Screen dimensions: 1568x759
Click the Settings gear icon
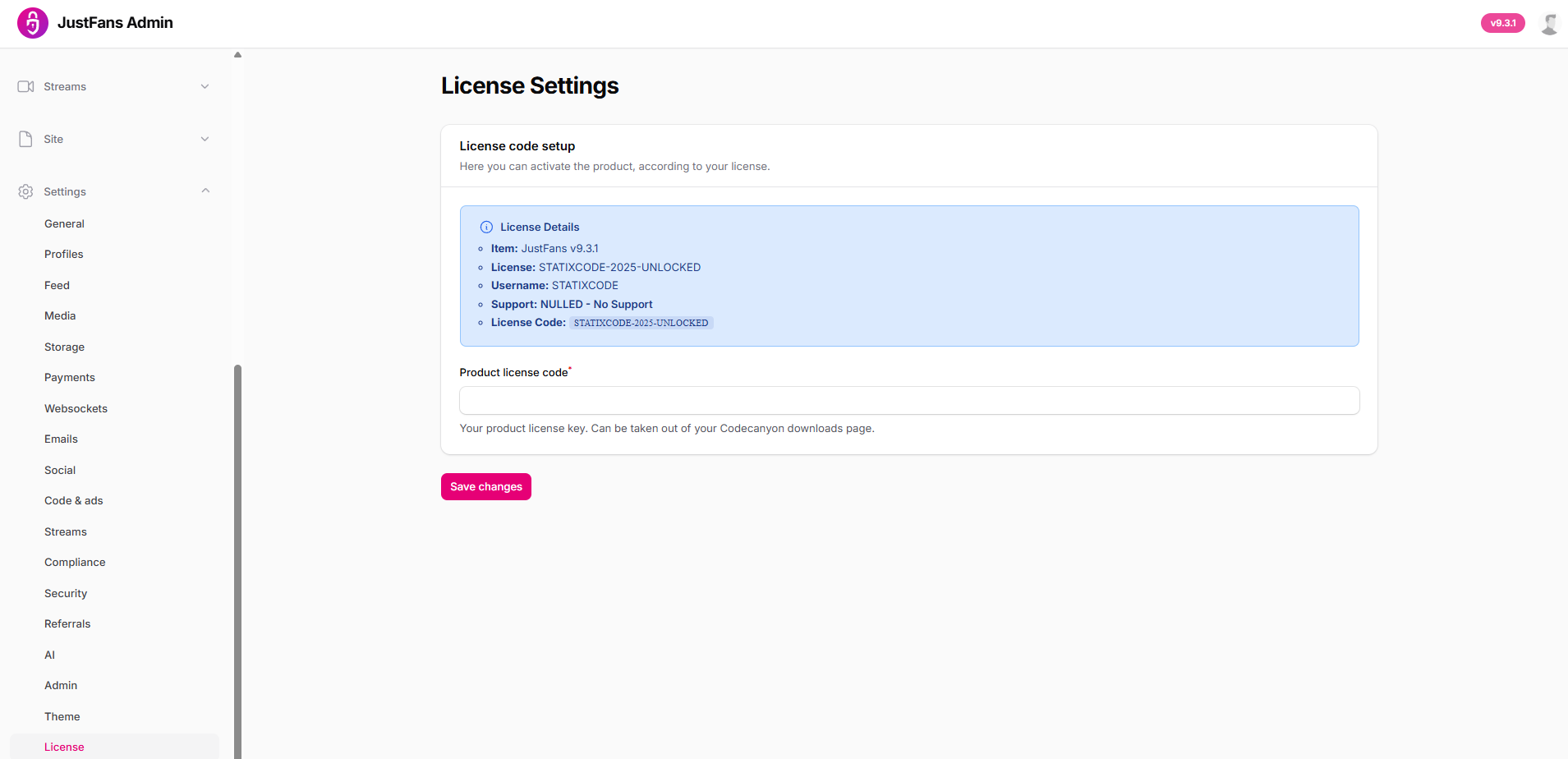point(25,191)
